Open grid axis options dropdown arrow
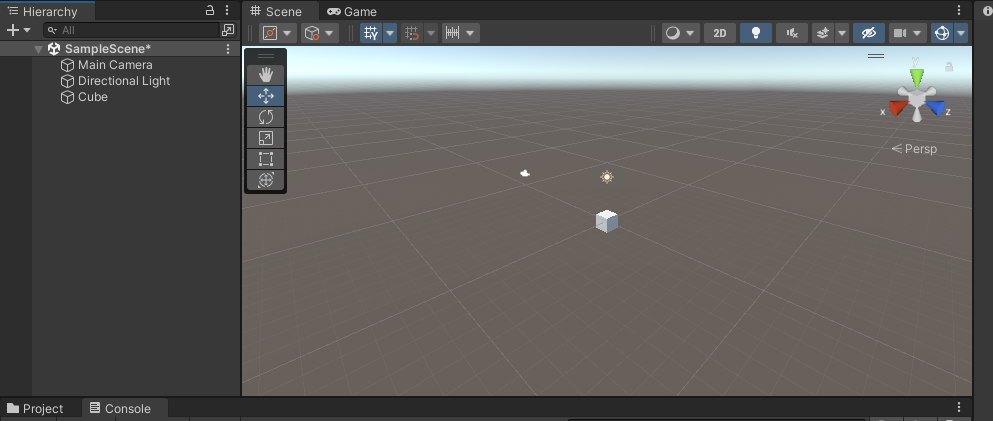993x421 pixels. click(390, 33)
